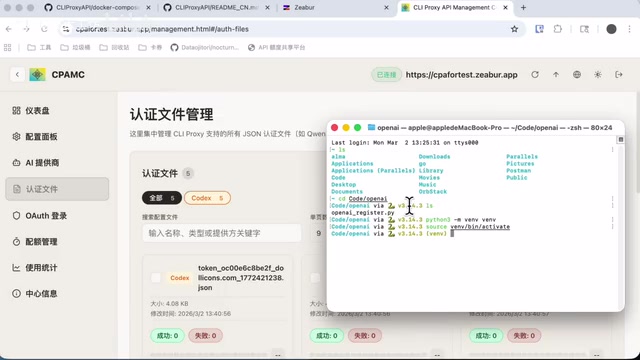Click openai_register.py in terminal output

pyautogui.click(x=363, y=213)
